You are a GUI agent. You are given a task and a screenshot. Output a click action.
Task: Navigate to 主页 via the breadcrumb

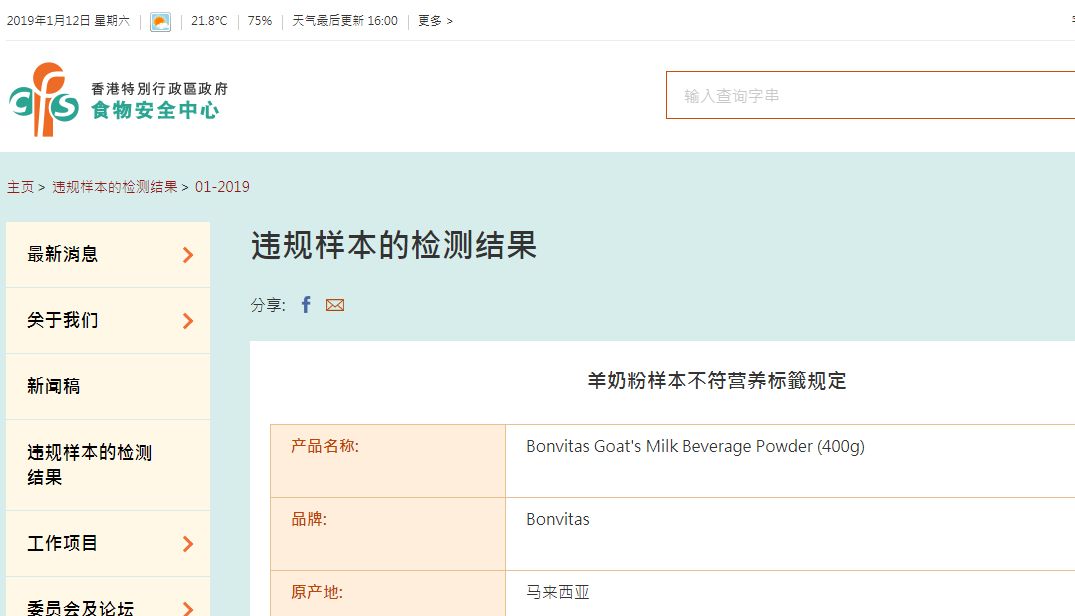click(19, 186)
